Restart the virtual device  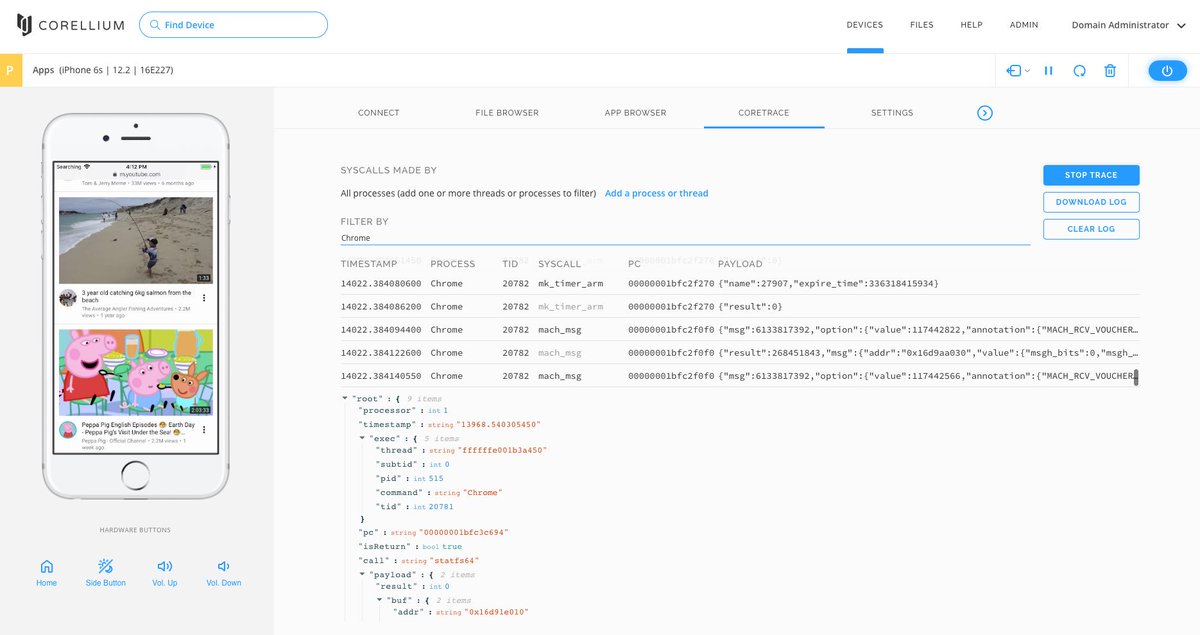[x=1079, y=71]
